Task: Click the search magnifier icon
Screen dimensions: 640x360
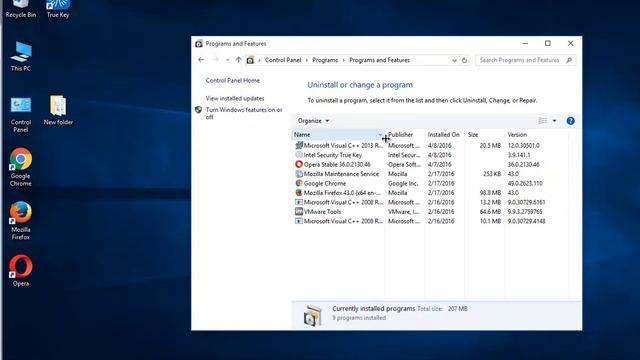Action: (x=569, y=60)
